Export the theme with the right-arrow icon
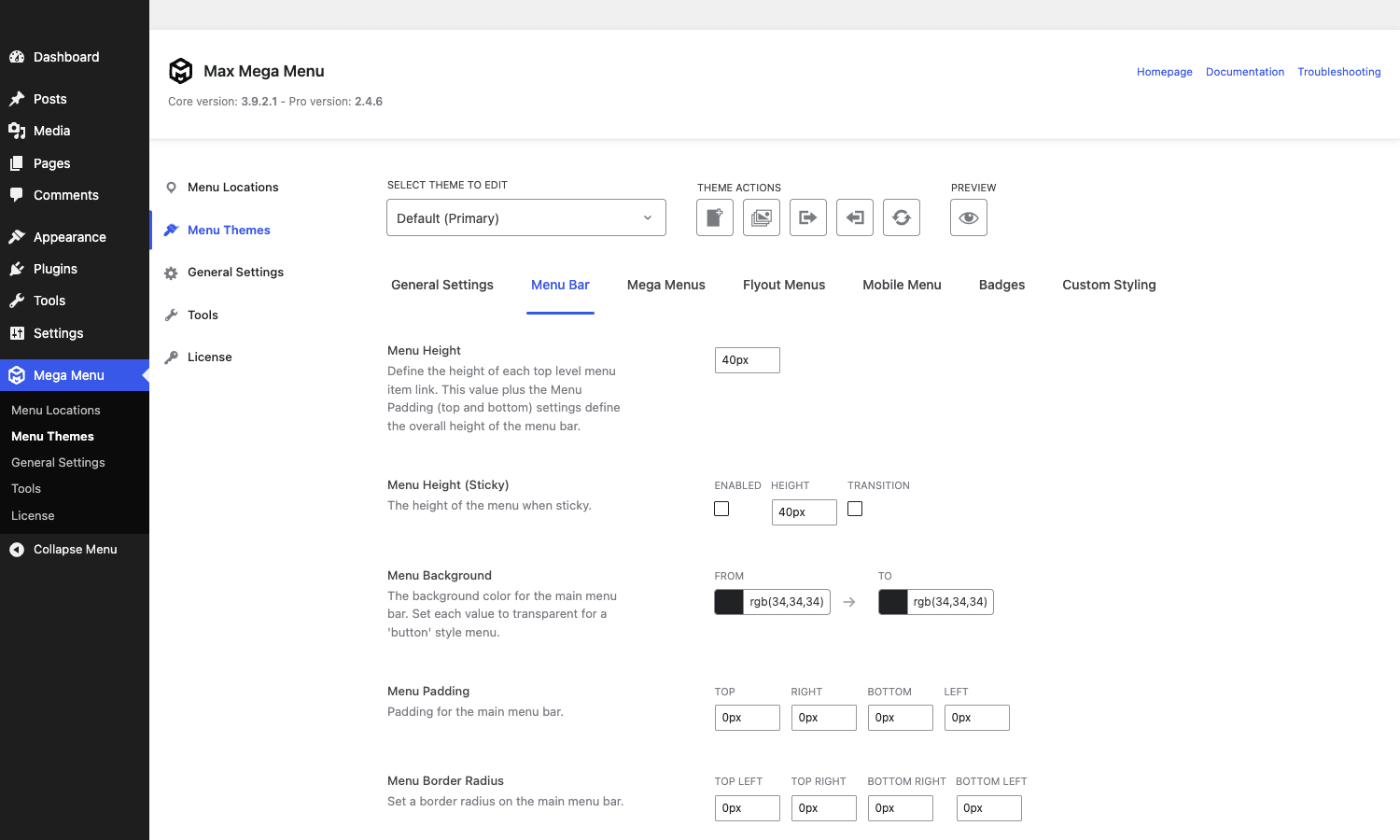The height and width of the screenshot is (840, 1400). 808,217
